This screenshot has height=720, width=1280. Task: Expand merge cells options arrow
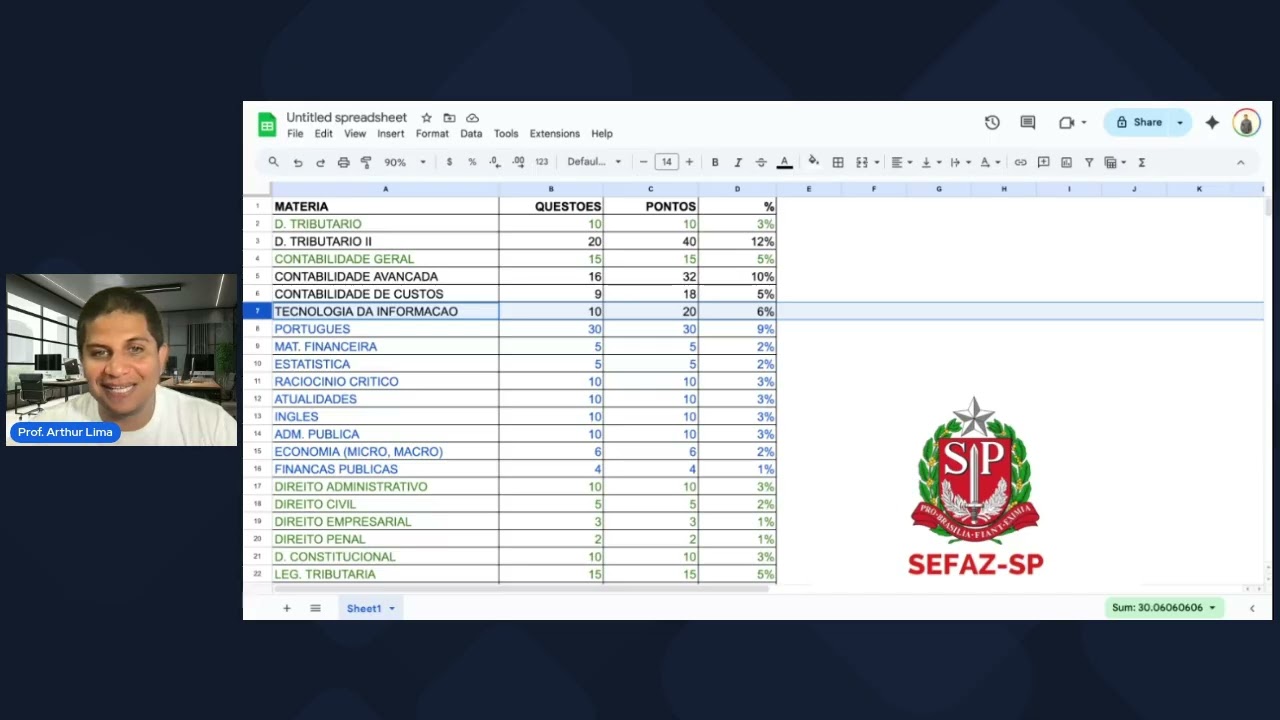pos(877,162)
